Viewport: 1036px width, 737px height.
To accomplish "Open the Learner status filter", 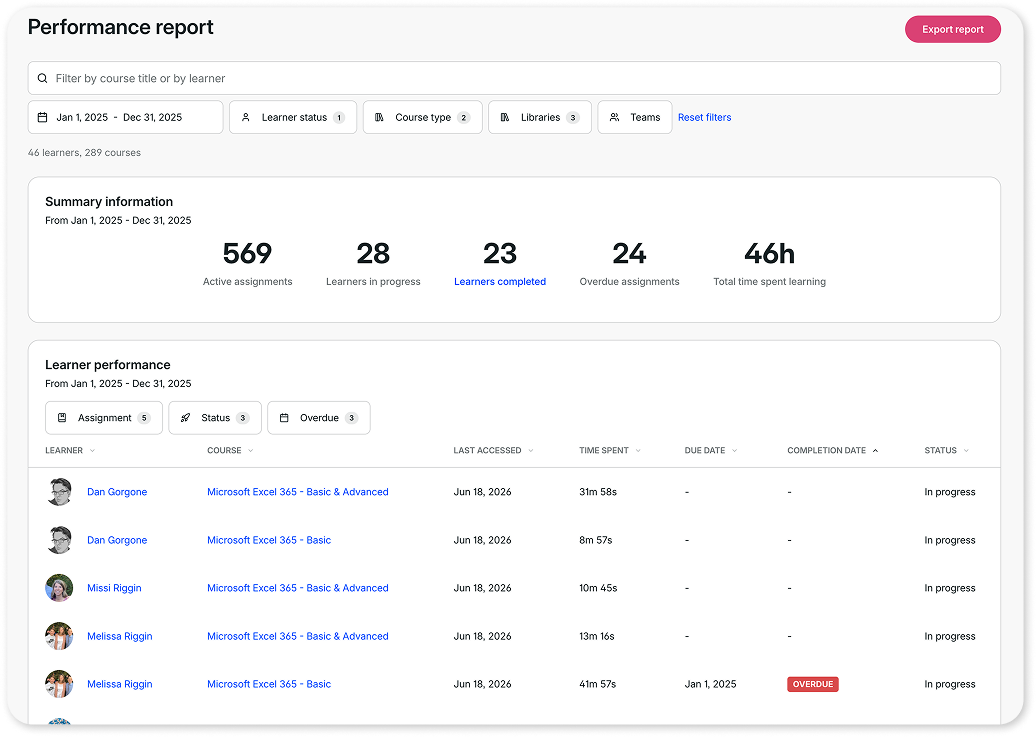I will click(x=293, y=117).
